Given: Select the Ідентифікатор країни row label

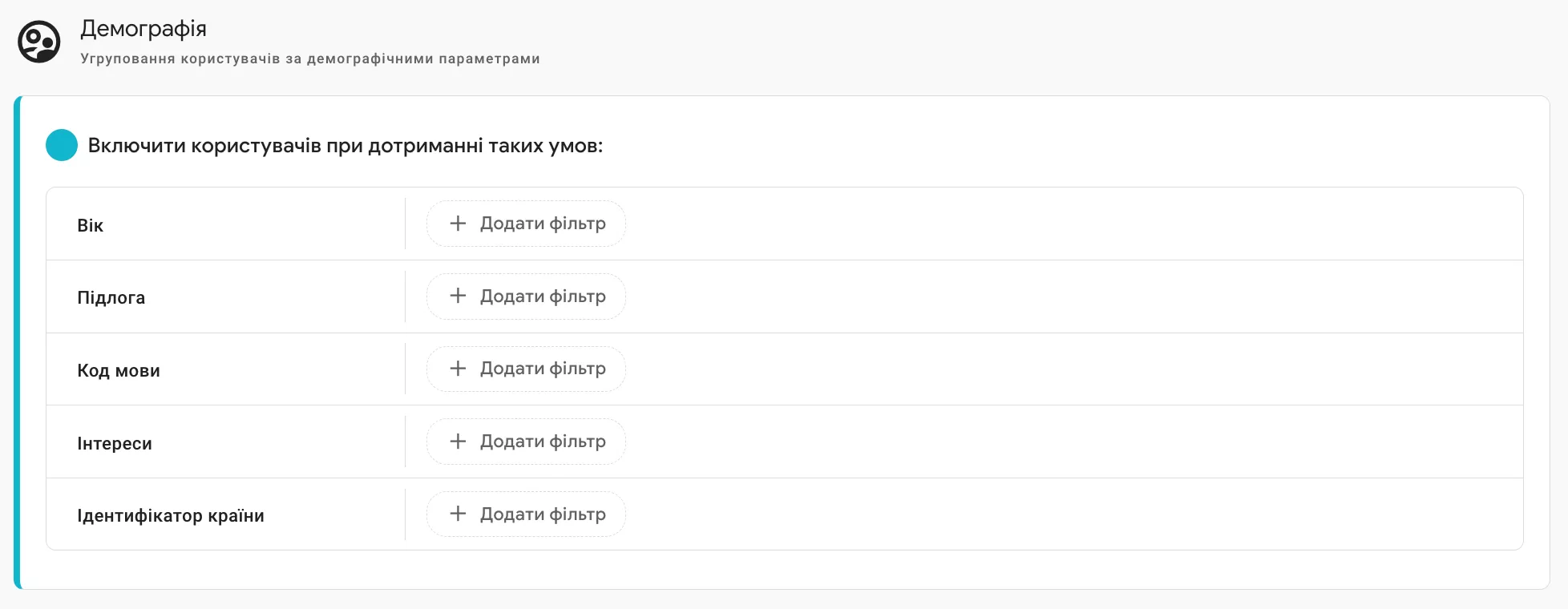Looking at the screenshot, I should [x=172, y=515].
